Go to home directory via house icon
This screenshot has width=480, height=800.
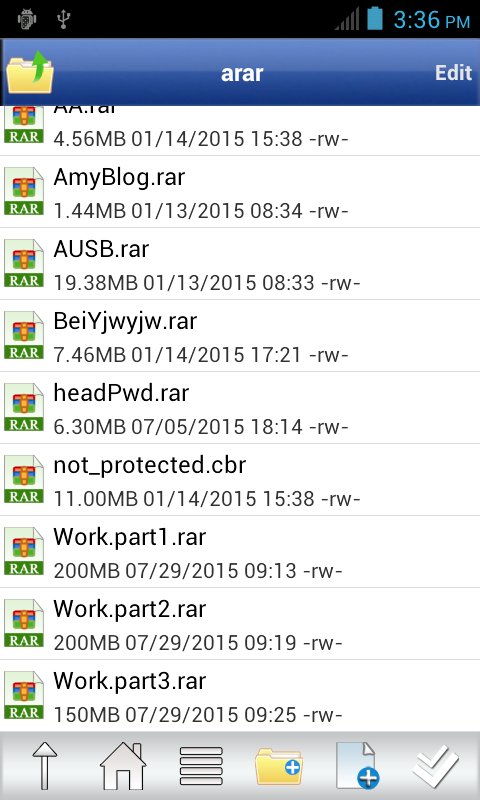coord(123,765)
